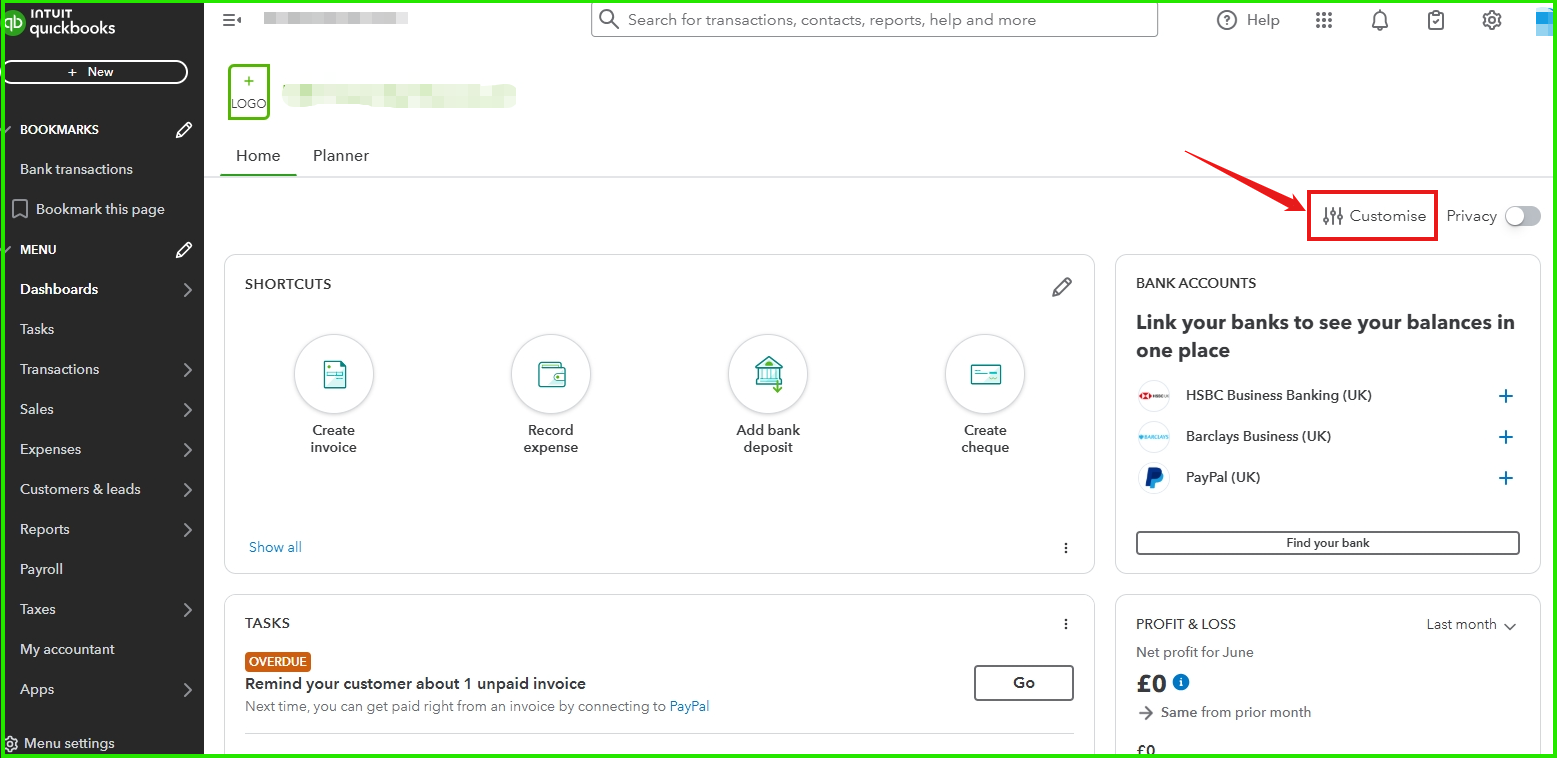Click the QuickBooks logo
Screen dimensions: 1557x758
(x=60, y=22)
